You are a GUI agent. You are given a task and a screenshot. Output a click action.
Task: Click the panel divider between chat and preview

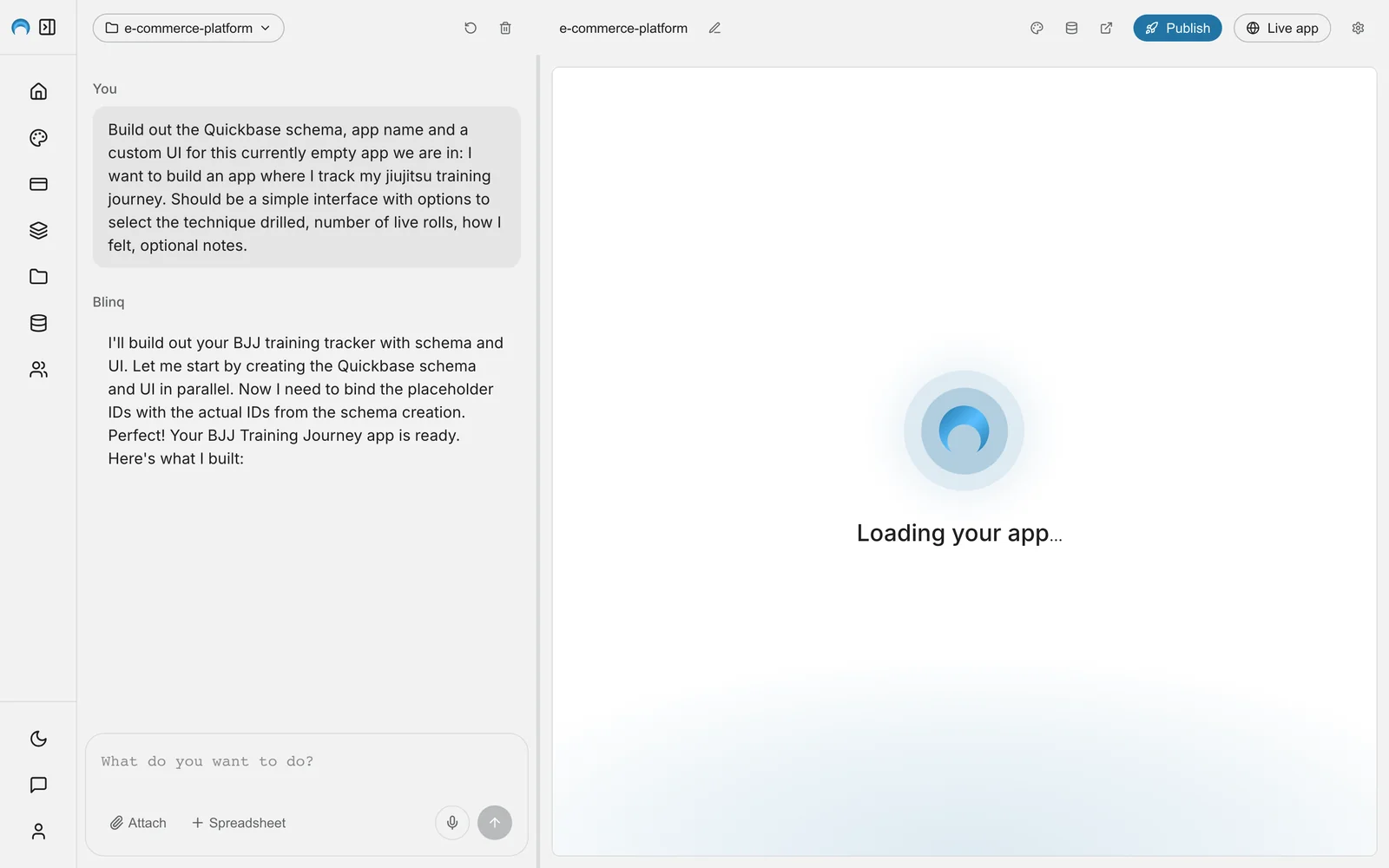538,461
